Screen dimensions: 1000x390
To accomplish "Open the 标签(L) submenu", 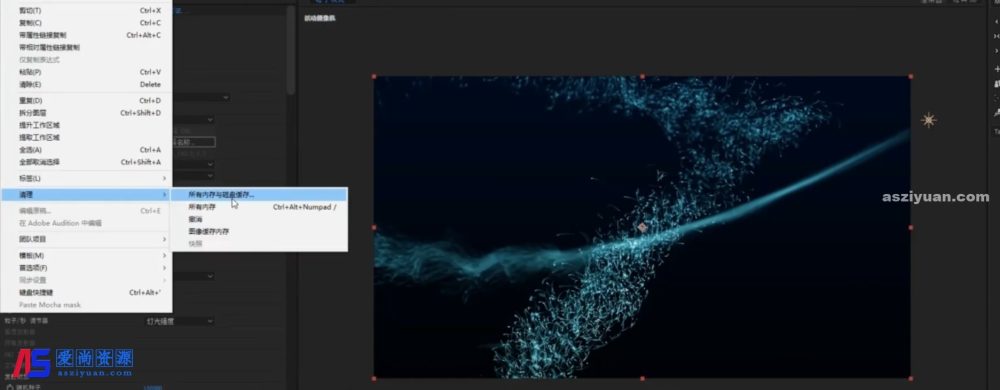I will [x=86, y=178].
